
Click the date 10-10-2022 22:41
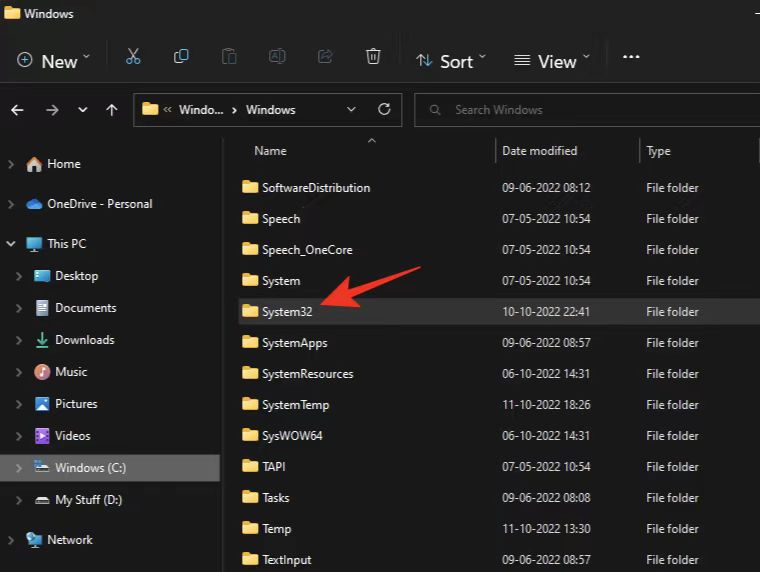546,312
